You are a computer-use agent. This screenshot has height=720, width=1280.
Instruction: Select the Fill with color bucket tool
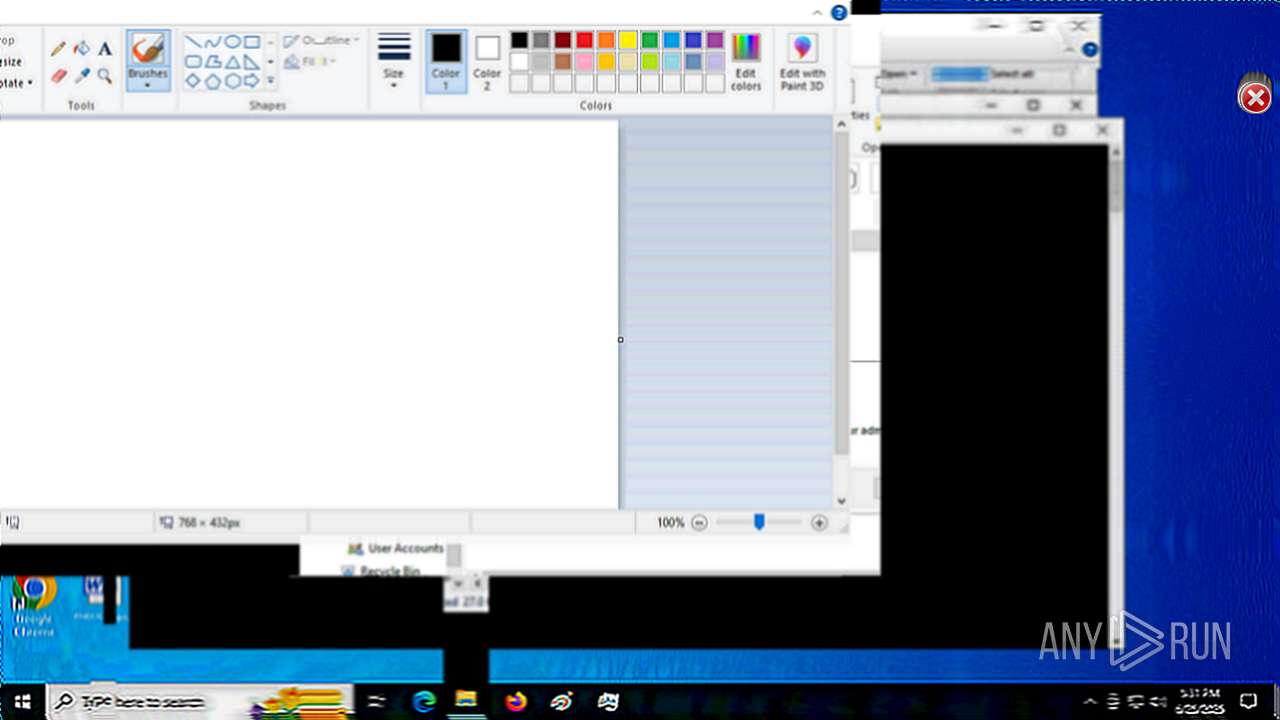(82, 48)
